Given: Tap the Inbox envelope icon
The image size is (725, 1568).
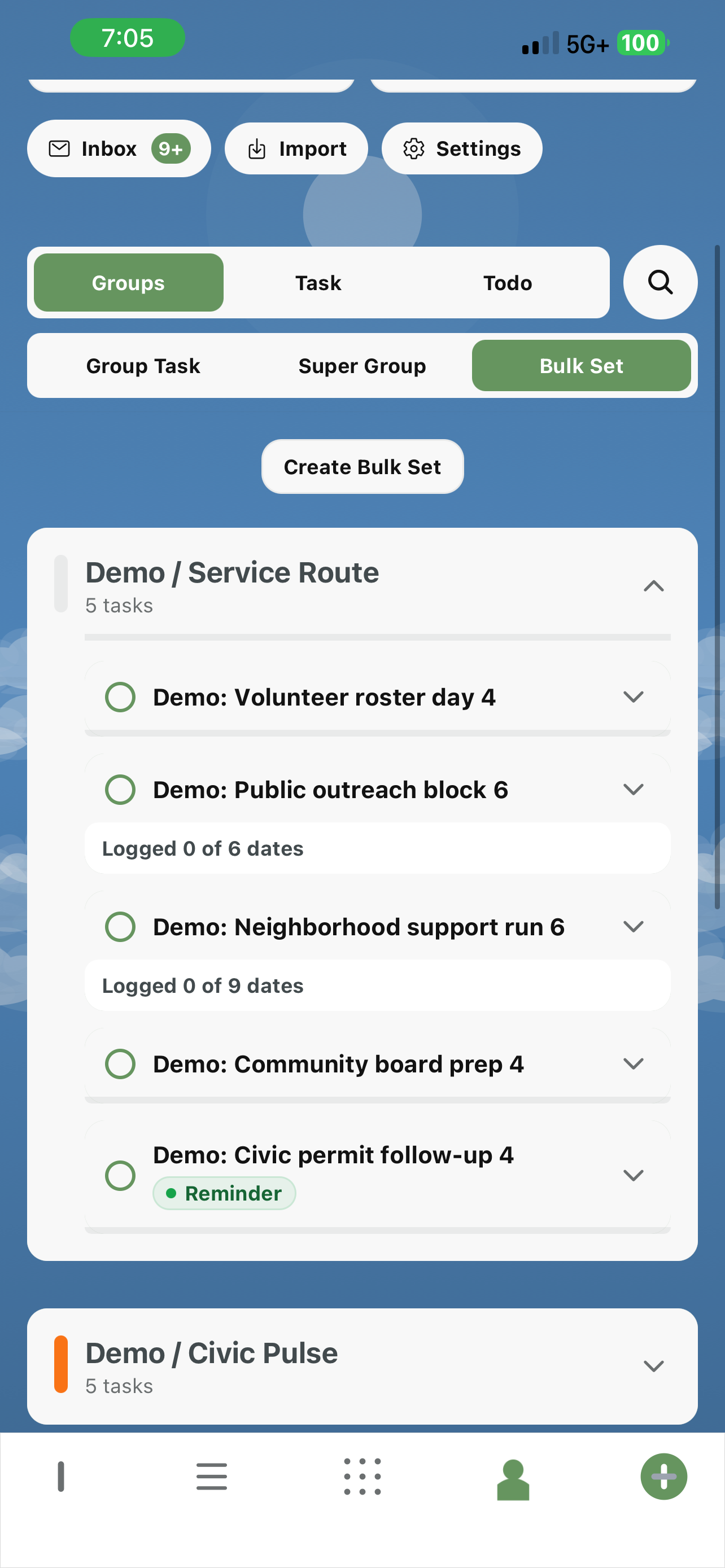Looking at the screenshot, I should click(59, 148).
